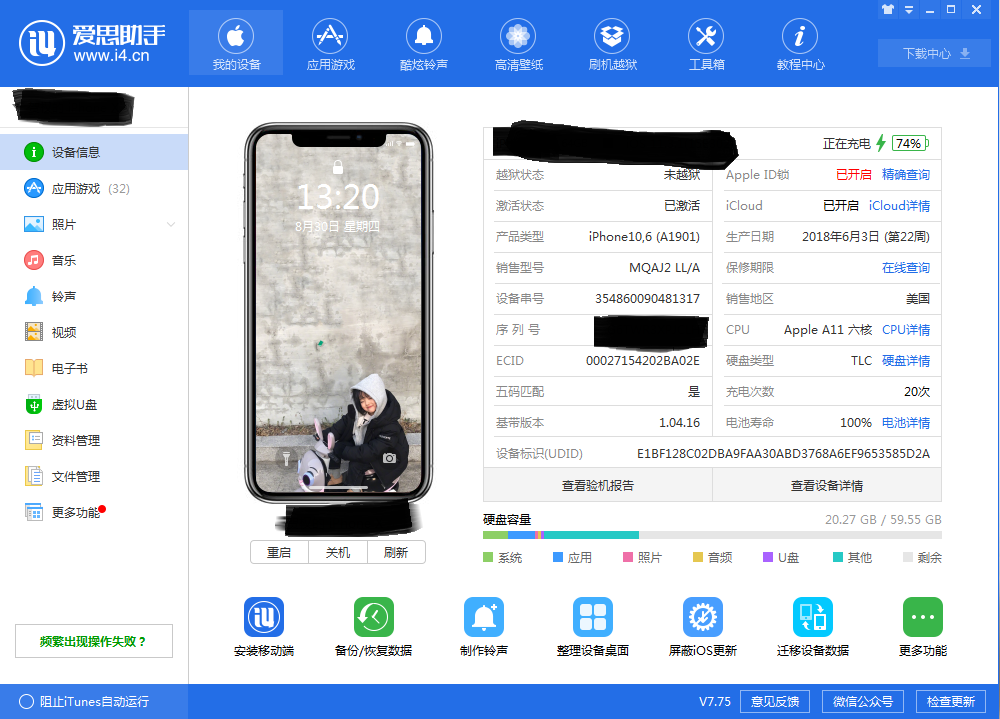1000x719 pixels.
Task: Open 电子书 ebooks in the sidebar
Action: (94, 369)
